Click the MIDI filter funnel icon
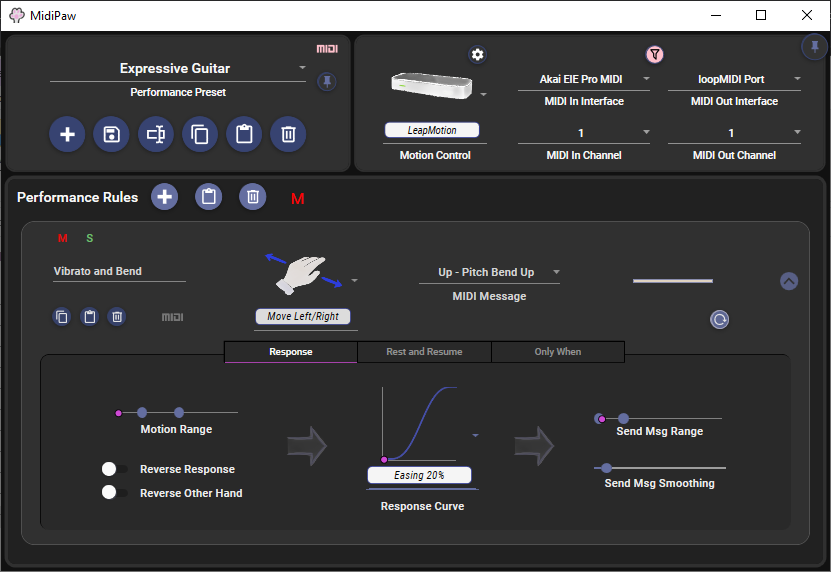The height and width of the screenshot is (572, 831). [655, 55]
